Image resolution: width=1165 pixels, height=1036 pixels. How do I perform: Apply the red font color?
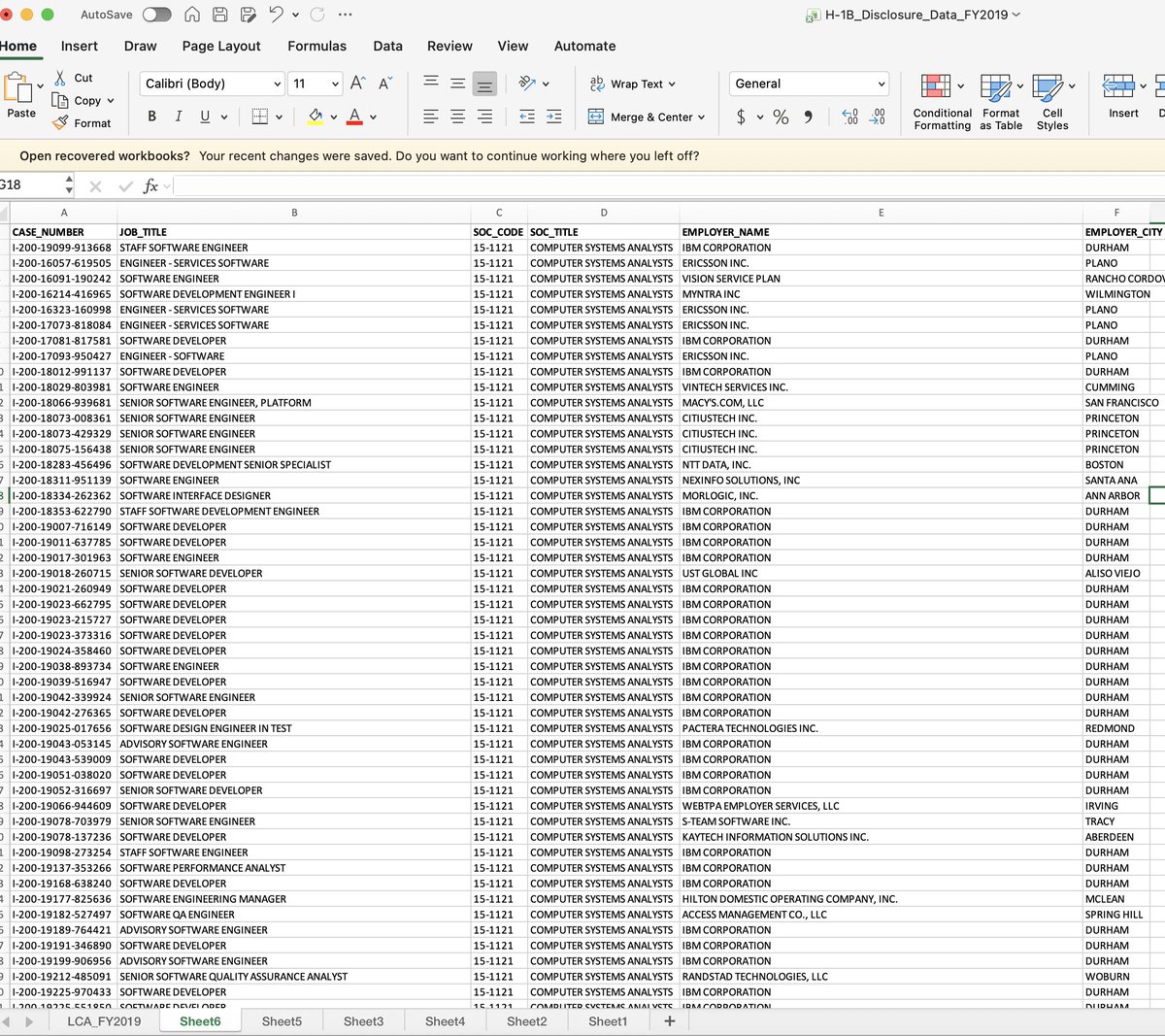click(354, 117)
